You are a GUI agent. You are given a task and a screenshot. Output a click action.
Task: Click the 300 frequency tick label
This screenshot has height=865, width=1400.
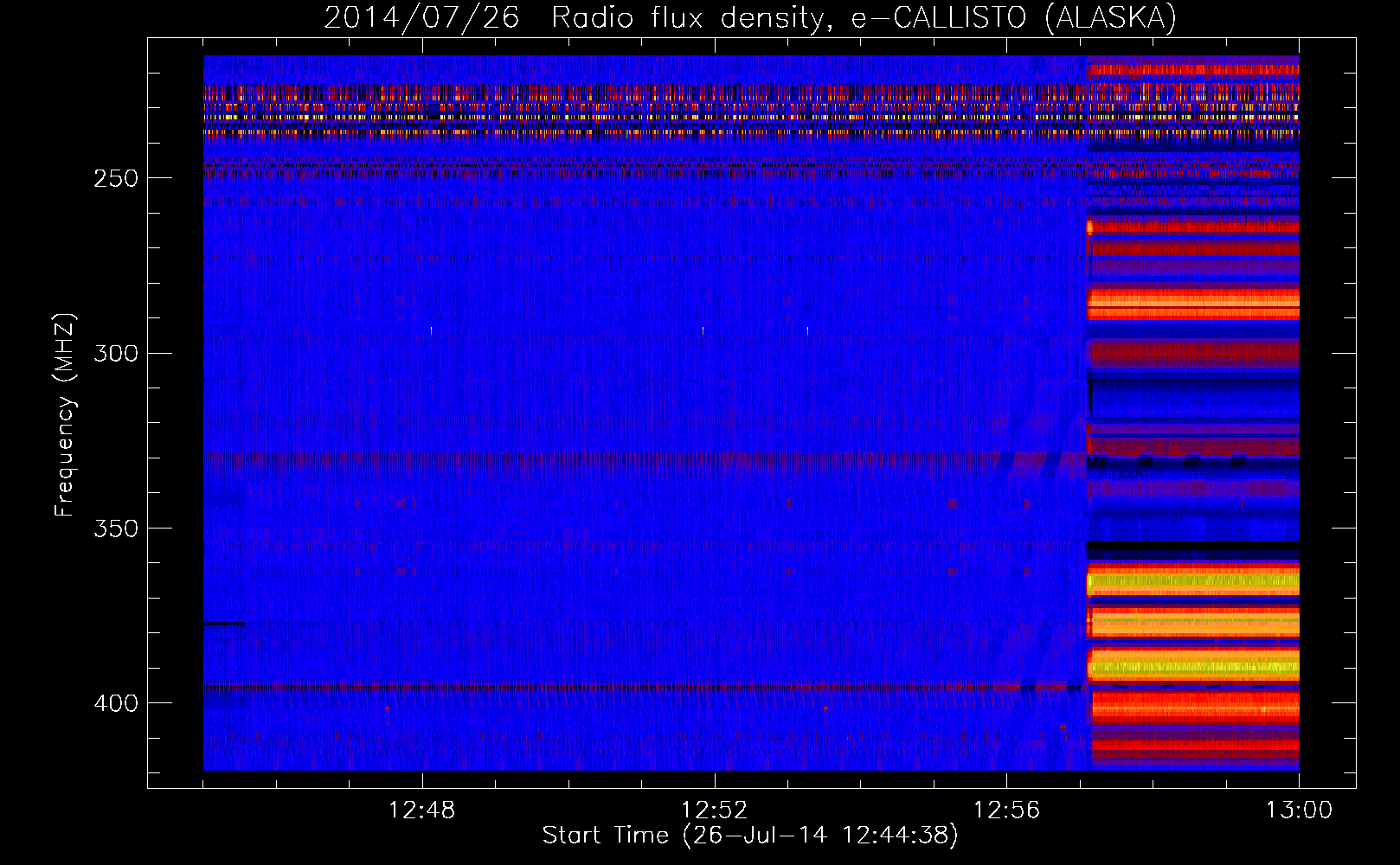point(116,353)
